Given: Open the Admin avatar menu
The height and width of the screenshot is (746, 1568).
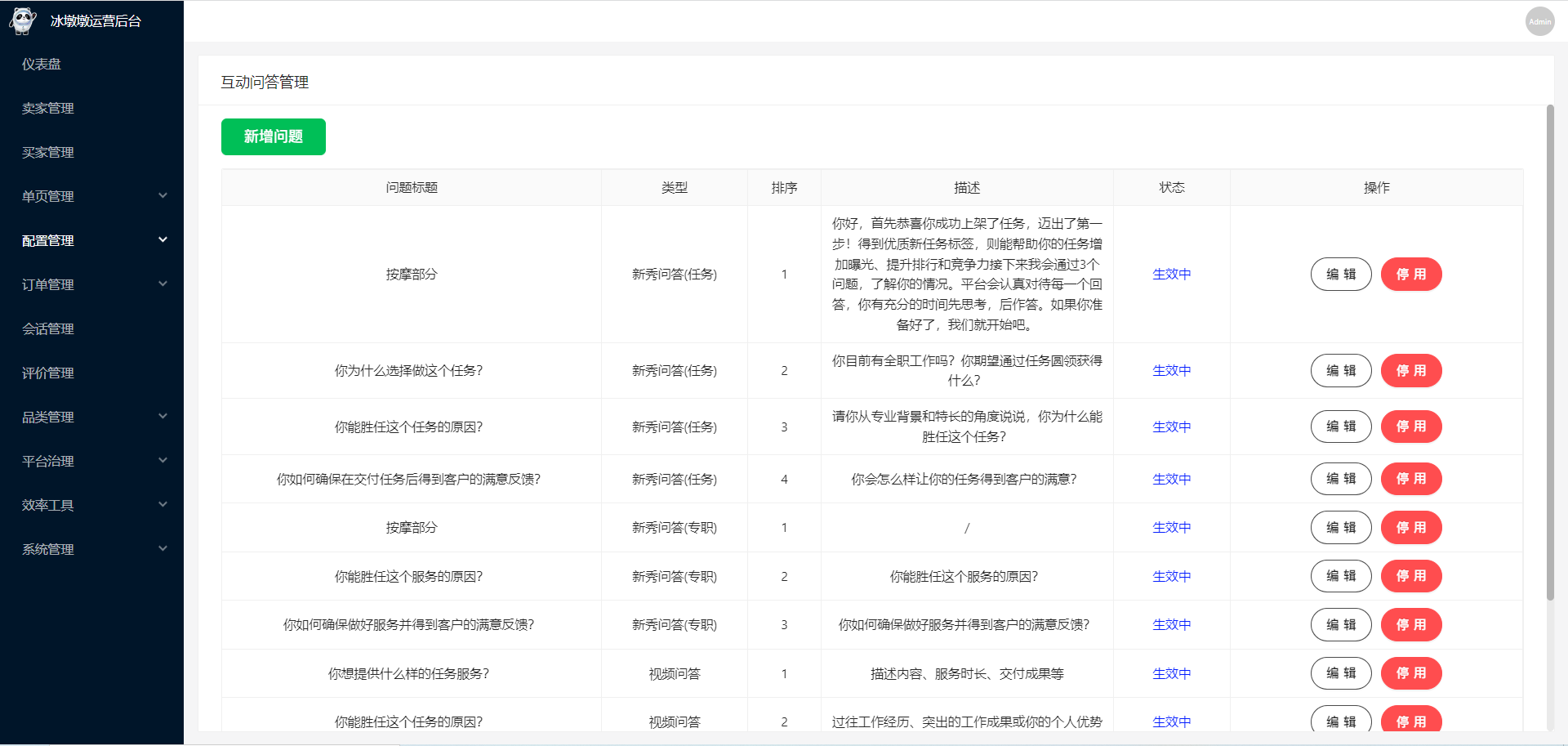Looking at the screenshot, I should point(1539,21).
